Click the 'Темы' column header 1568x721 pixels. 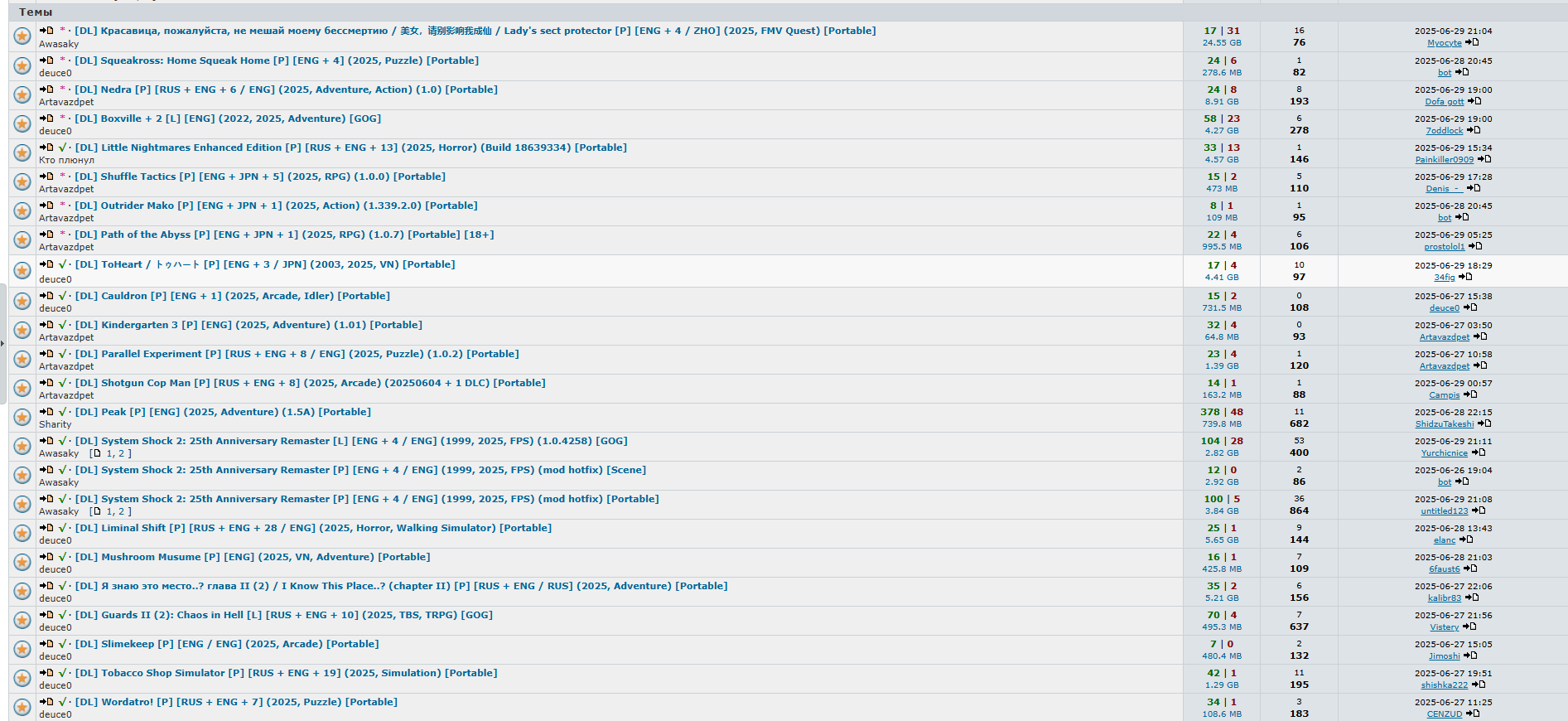36,12
